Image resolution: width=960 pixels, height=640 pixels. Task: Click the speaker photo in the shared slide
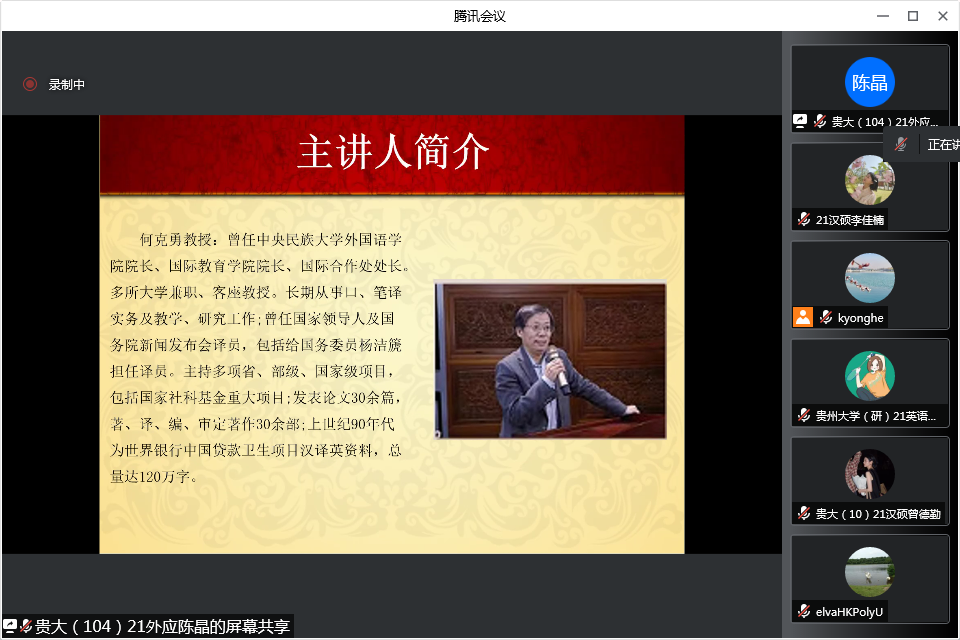pos(550,360)
